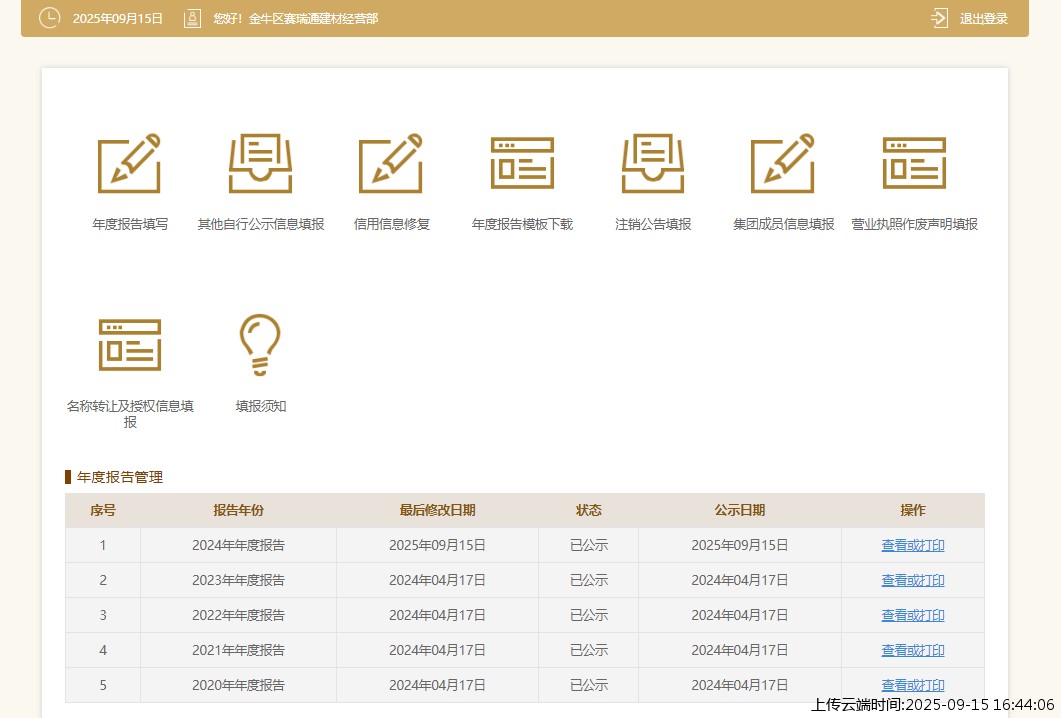The width and height of the screenshot is (1061, 718).
Task: Click the sequence number 5 cell
Action: click(103, 686)
